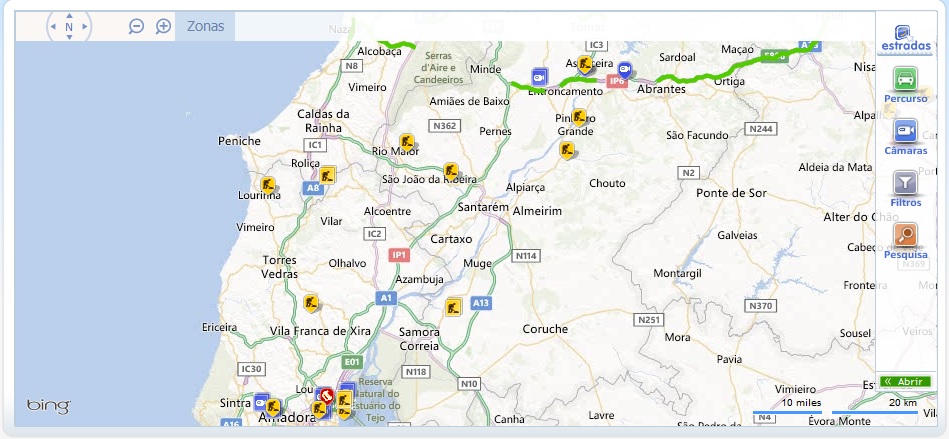Image resolution: width=949 pixels, height=439 pixels.
Task: Pan the map west using compass arrow
Action: pyautogui.click(x=53, y=27)
